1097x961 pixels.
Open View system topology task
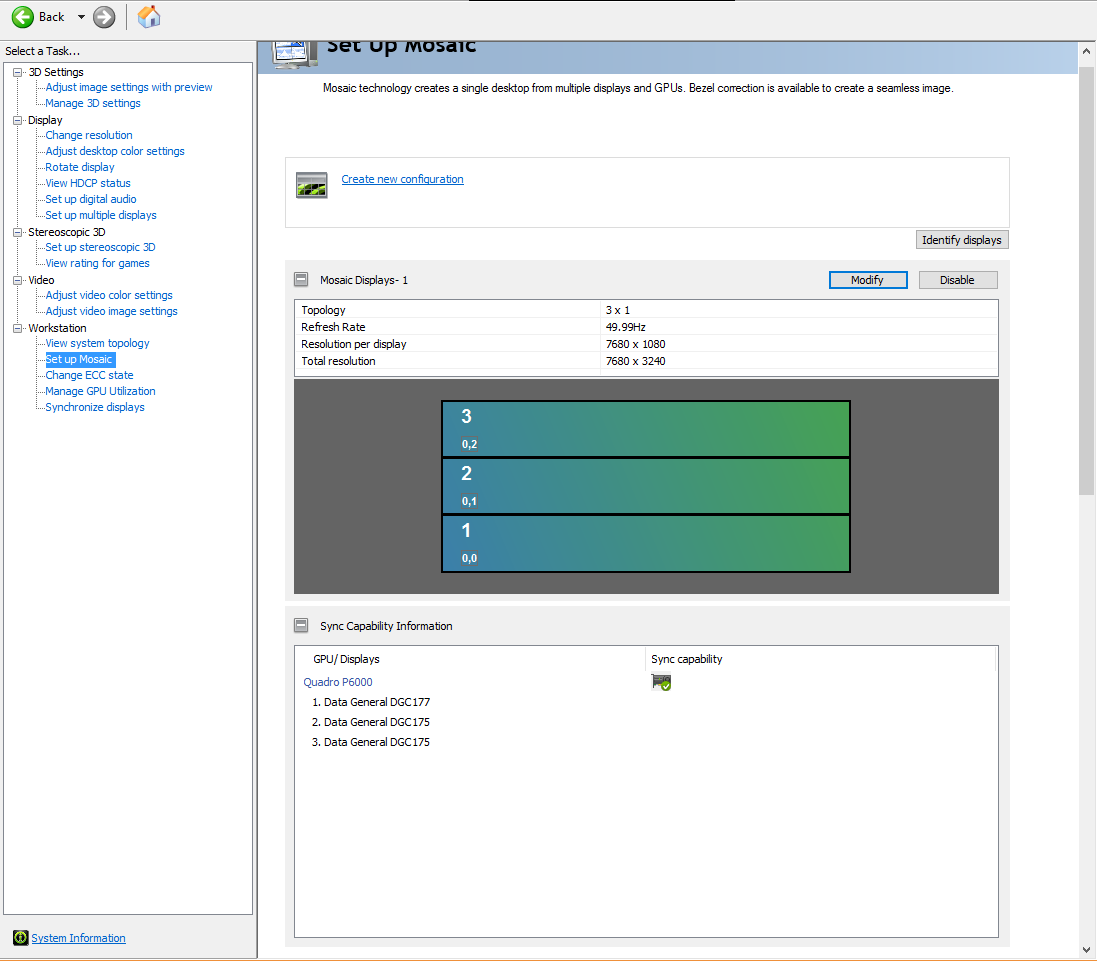coord(97,343)
